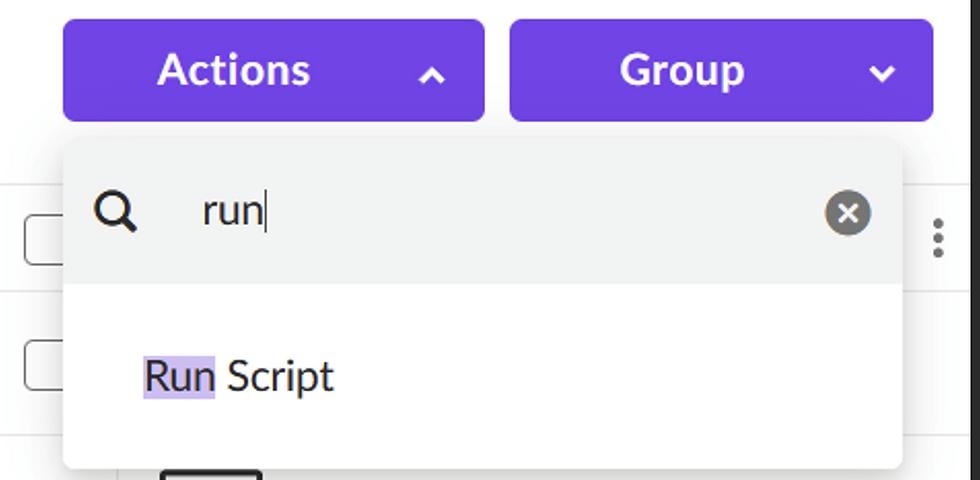Click the up chevron on the Actions button

coord(431,74)
